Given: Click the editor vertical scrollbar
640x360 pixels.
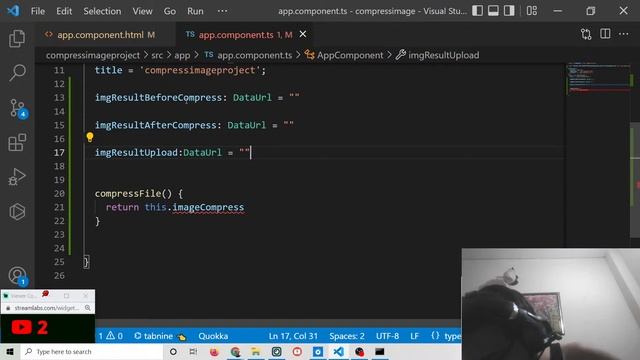Looking at the screenshot, I should pyautogui.click(x=635, y=180).
